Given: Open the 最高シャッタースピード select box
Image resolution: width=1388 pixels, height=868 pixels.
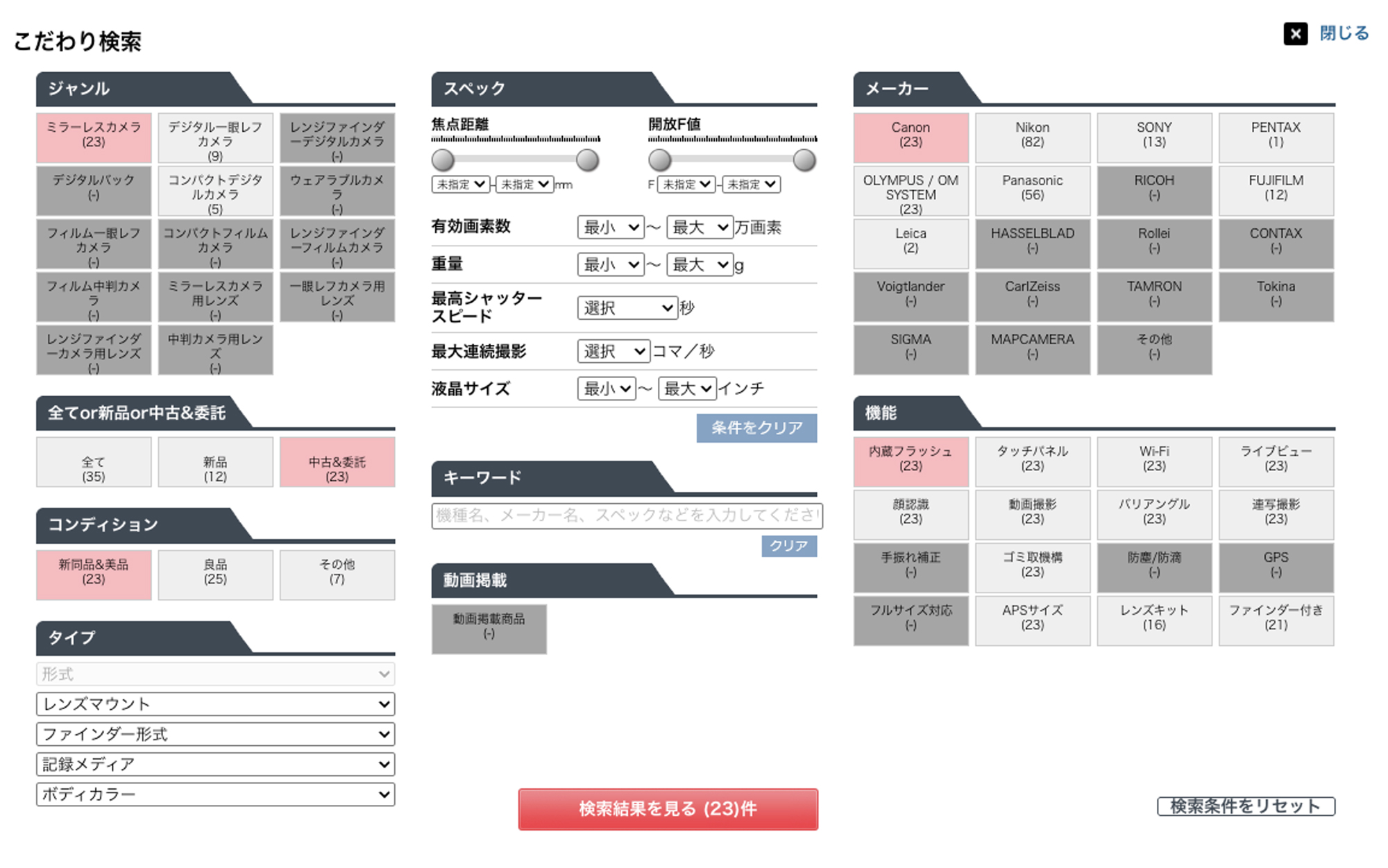Looking at the screenshot, I should [x=627, y=307].
